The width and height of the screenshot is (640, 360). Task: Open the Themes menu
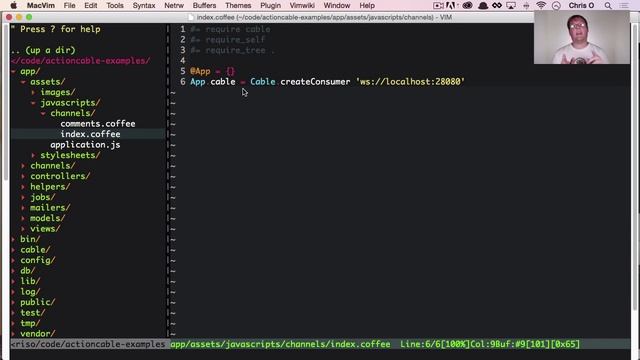pyautogui.click(x=238, y=5)
